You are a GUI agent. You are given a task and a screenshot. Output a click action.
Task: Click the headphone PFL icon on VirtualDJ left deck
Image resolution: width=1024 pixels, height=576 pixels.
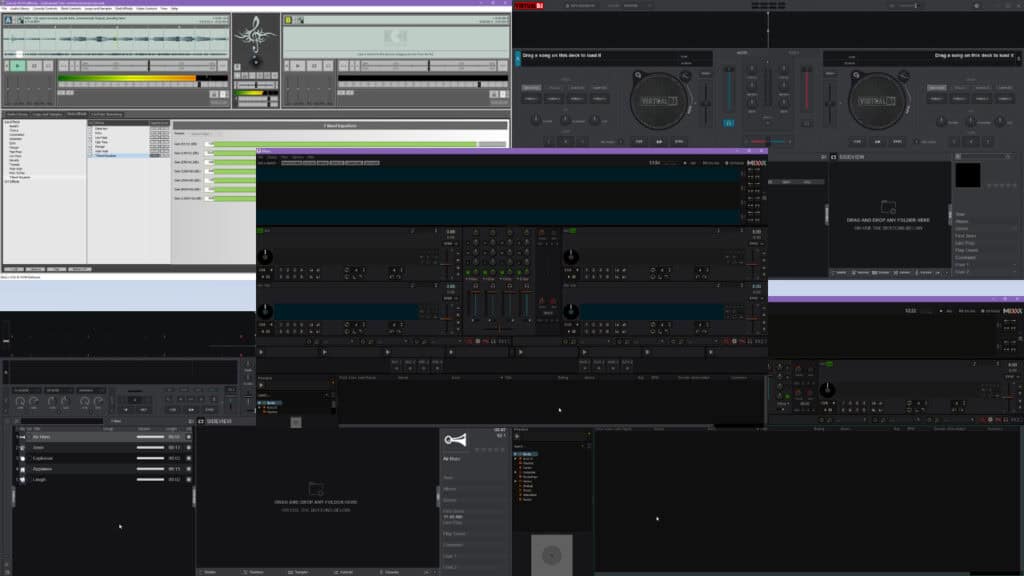pyautogui.click(x=728, y=121)
